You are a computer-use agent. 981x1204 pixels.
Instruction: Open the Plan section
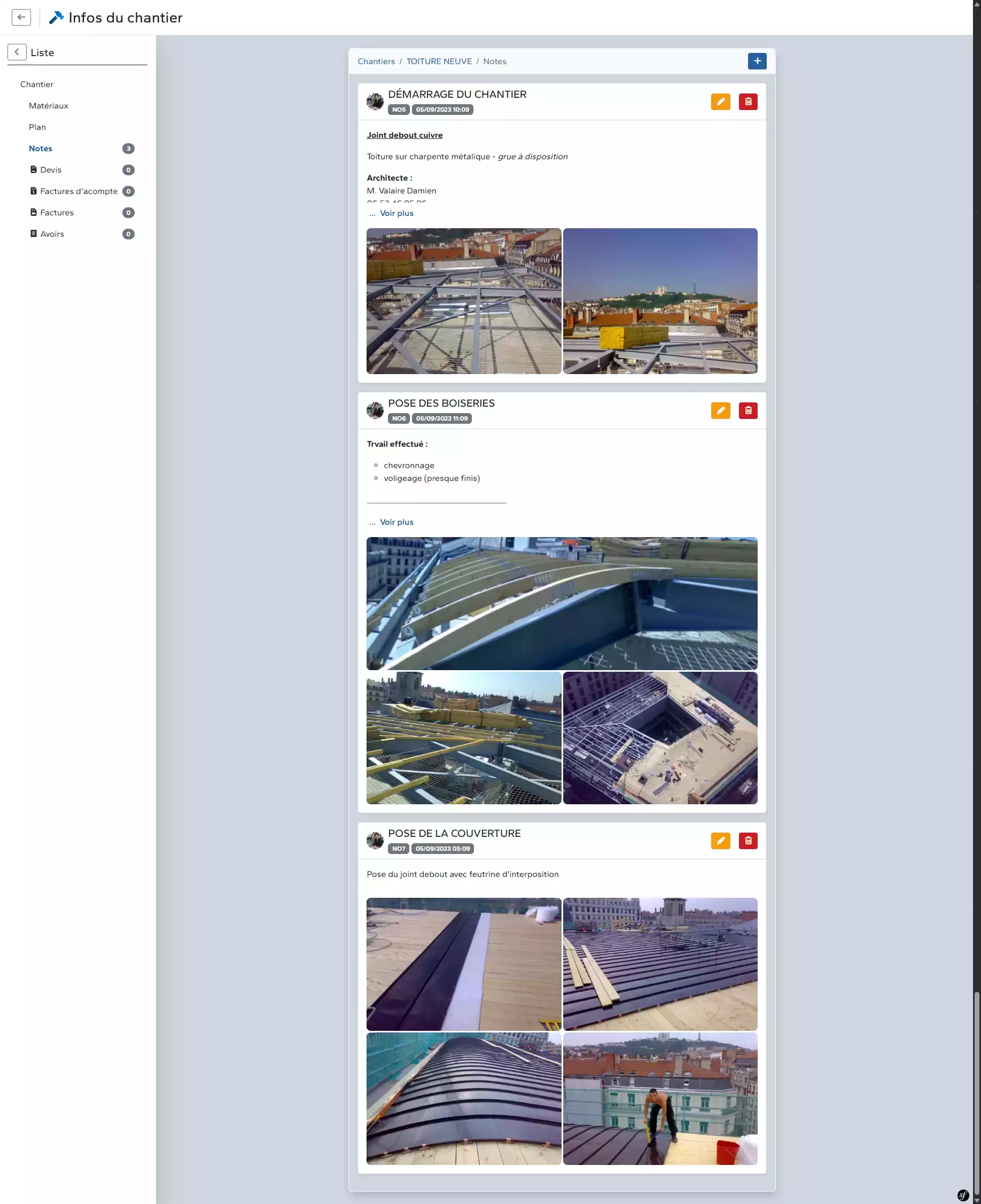point(37,127)
